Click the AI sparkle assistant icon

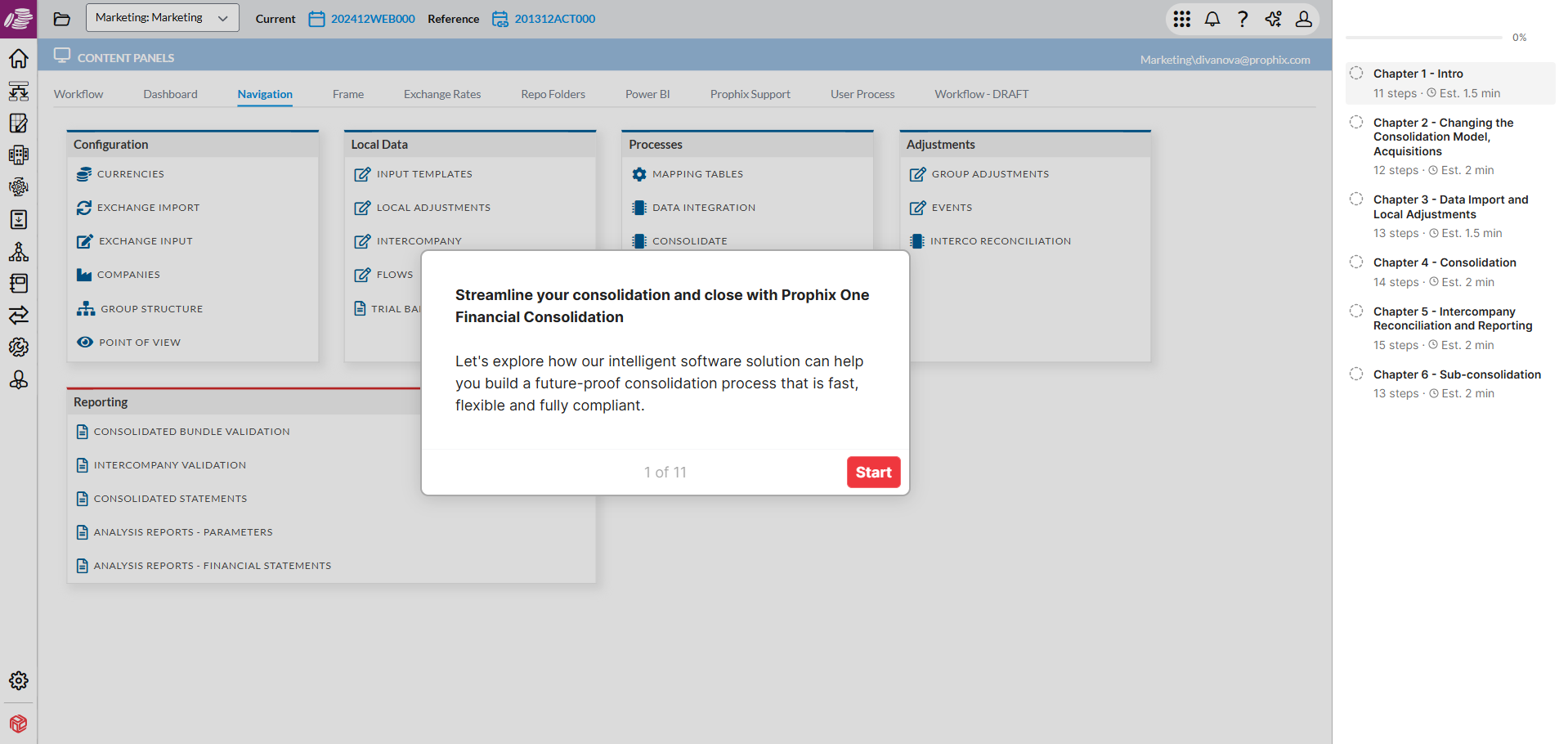(1273, 19)
